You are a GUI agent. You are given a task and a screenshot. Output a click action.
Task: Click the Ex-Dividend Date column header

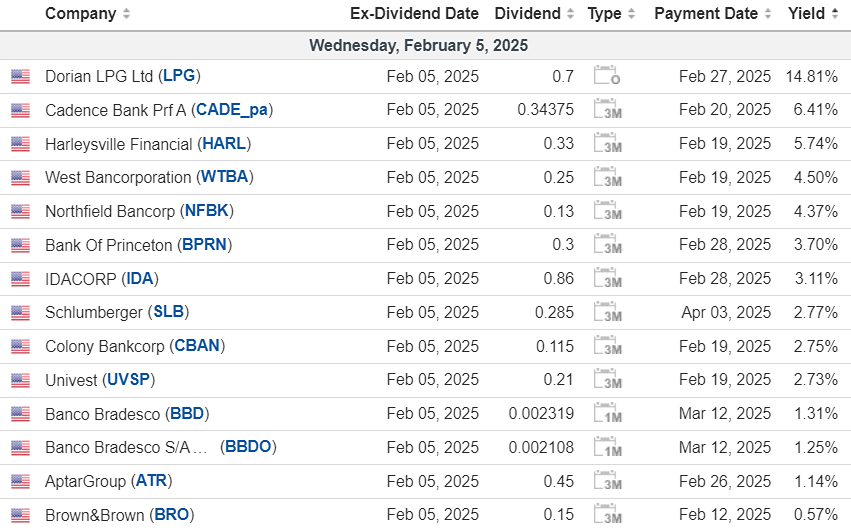pos(414,14)
